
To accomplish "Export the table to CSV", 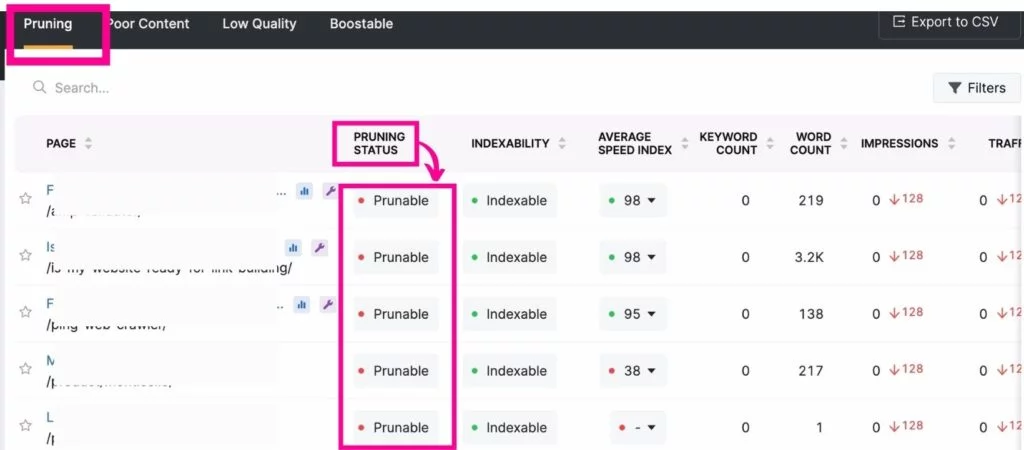I will point(944,22).
